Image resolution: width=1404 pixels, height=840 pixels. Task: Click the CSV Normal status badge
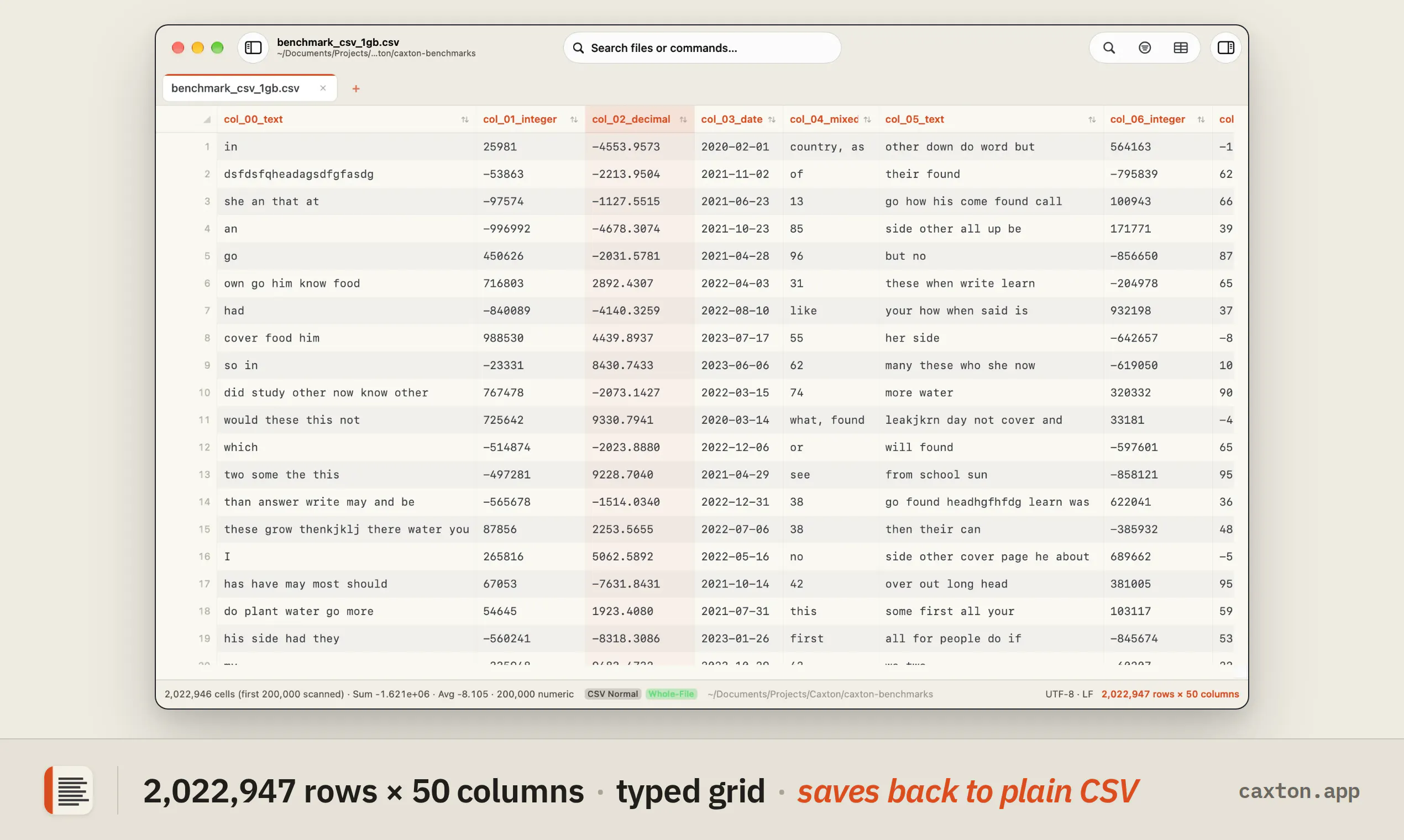click(612, 694)
